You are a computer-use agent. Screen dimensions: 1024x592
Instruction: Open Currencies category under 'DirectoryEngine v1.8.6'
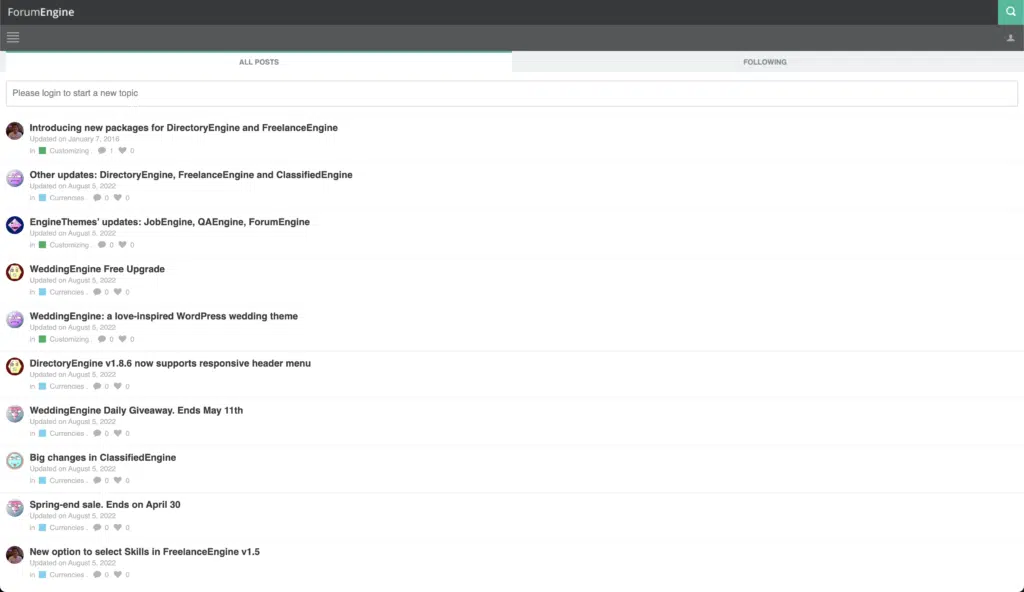[x=67, y=386]
